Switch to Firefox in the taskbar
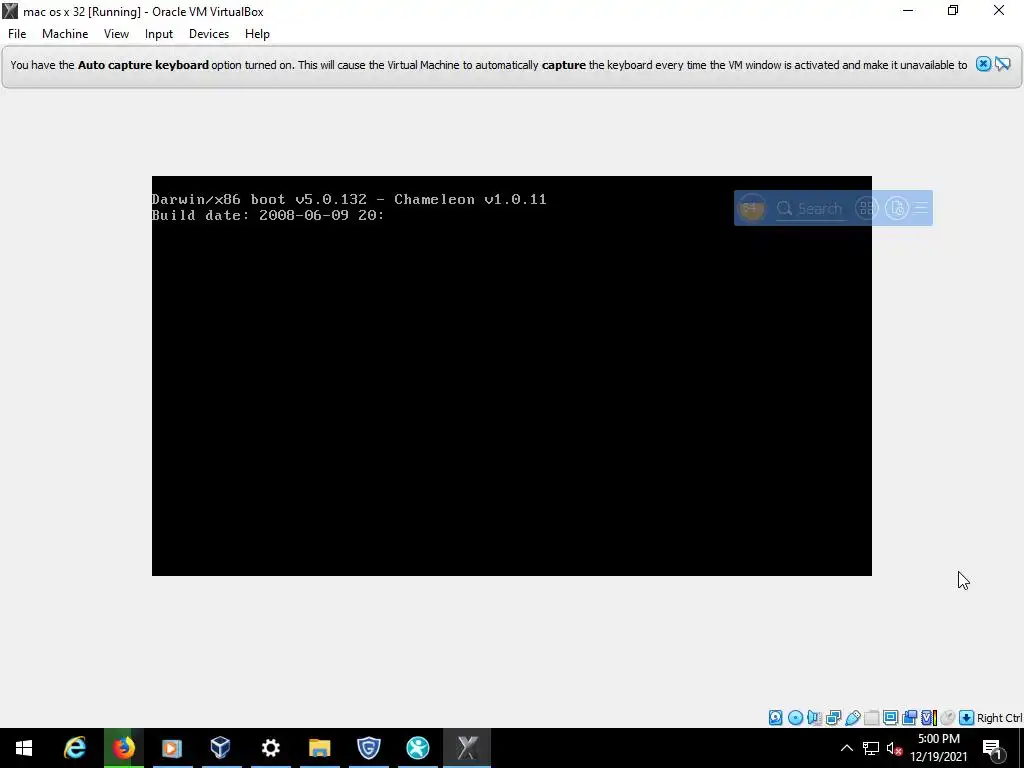The image size is (1024, 768). pyautogui.click(x=123, y=748)
